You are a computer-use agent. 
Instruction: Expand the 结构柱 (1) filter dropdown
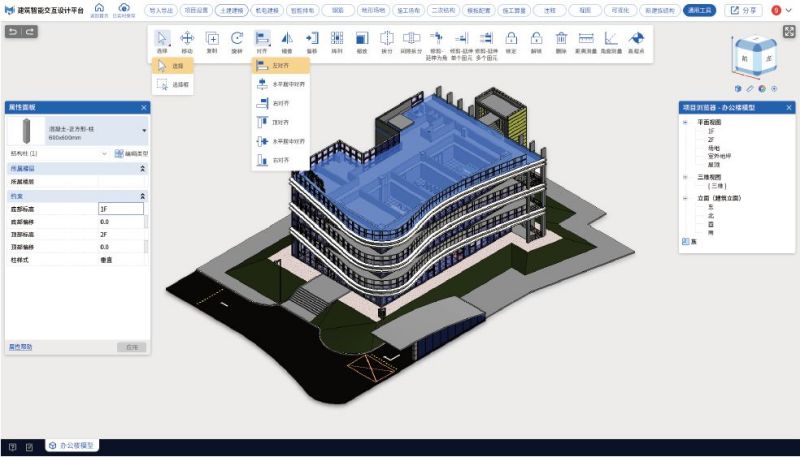[x=105, y=154]
